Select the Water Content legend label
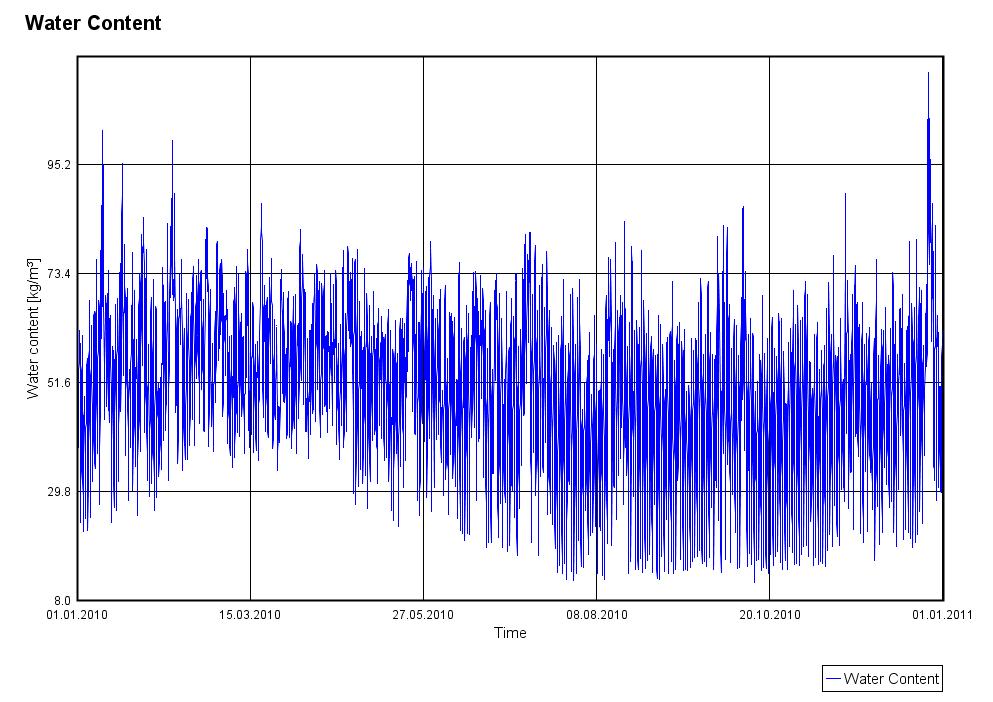 (891, 679)
